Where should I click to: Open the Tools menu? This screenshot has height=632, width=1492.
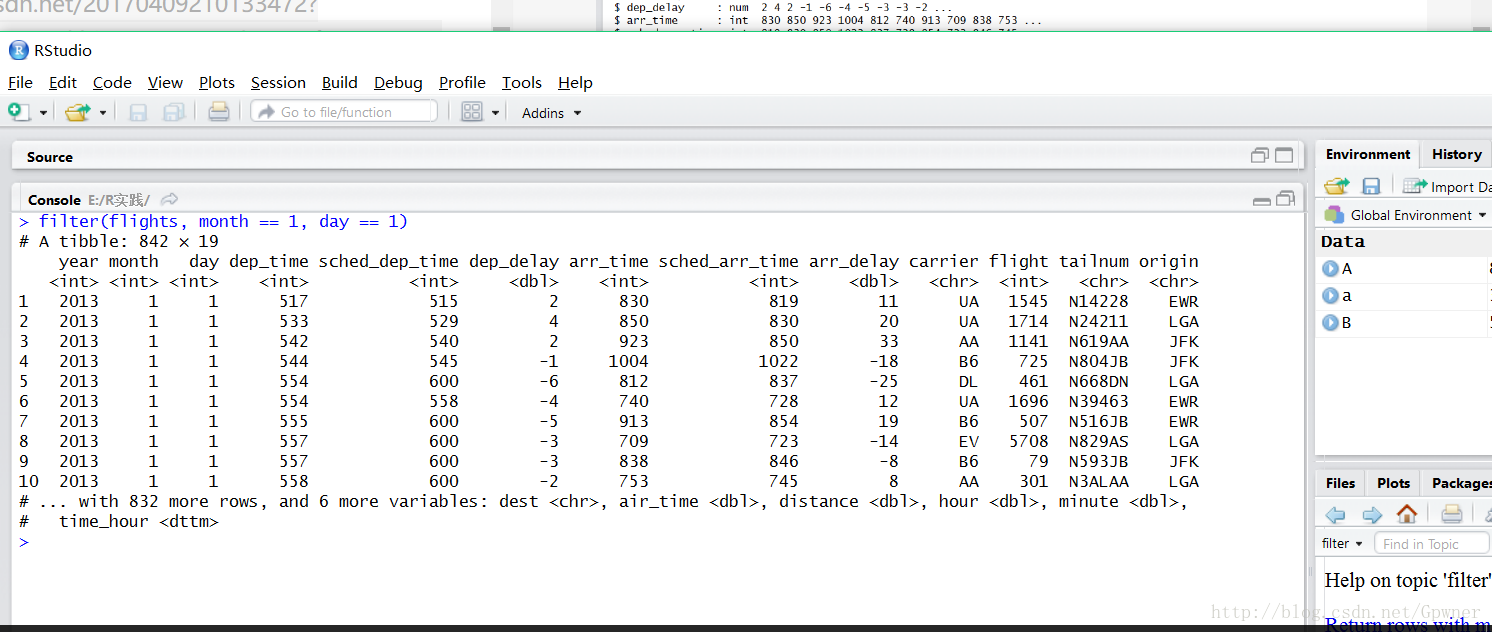click(522, 82)
